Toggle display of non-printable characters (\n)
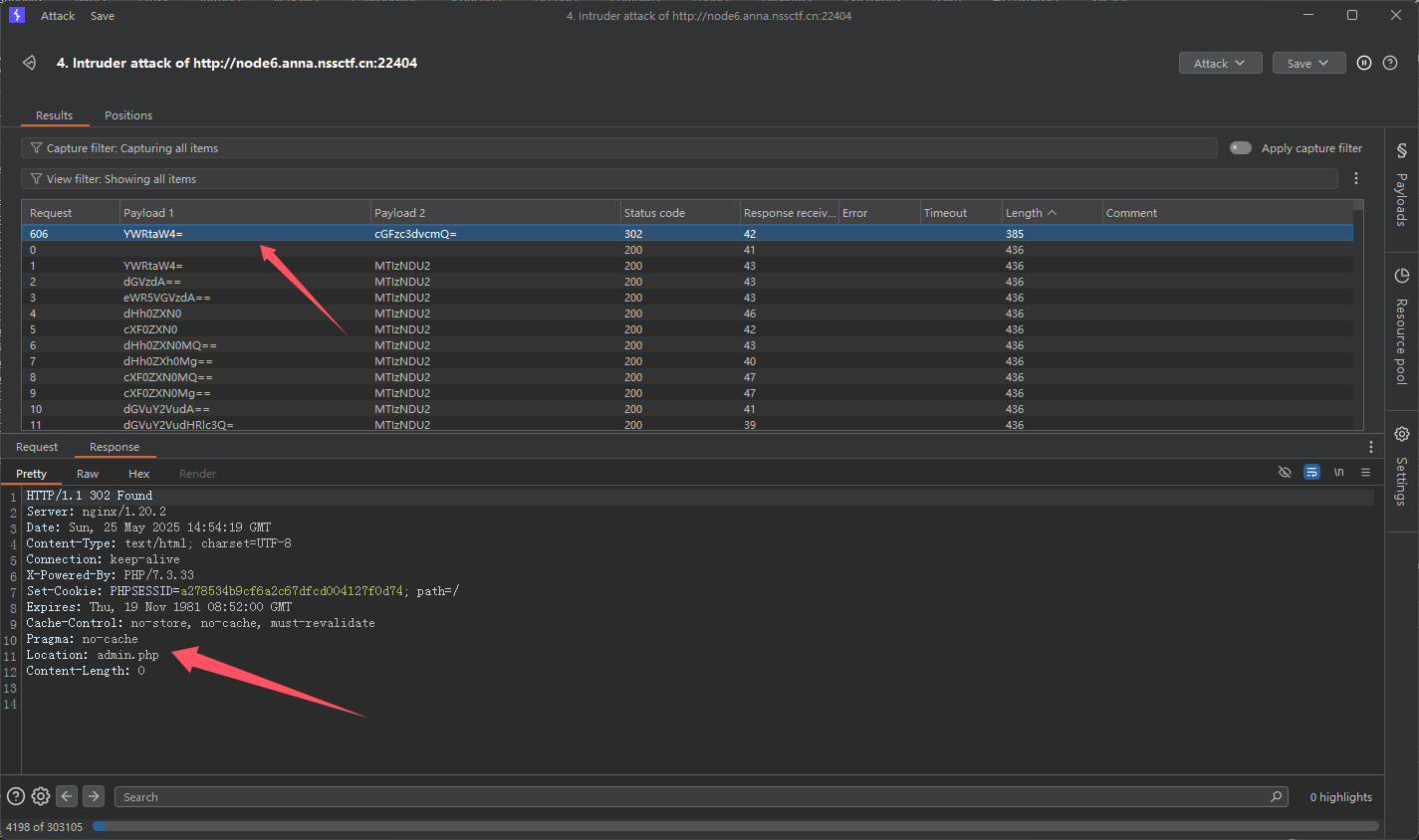 1338,472
